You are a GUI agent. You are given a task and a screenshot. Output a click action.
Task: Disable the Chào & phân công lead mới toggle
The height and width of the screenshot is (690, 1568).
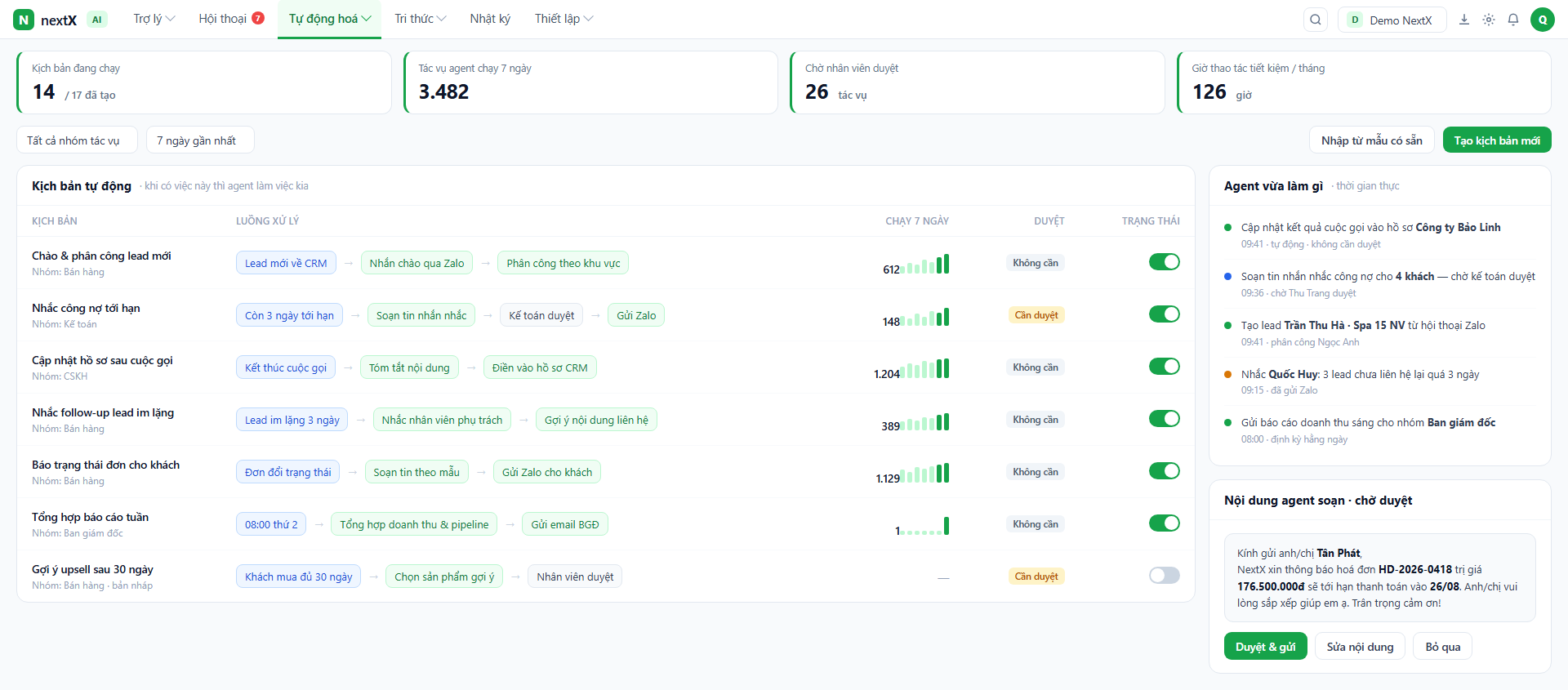click(1165, 262)
